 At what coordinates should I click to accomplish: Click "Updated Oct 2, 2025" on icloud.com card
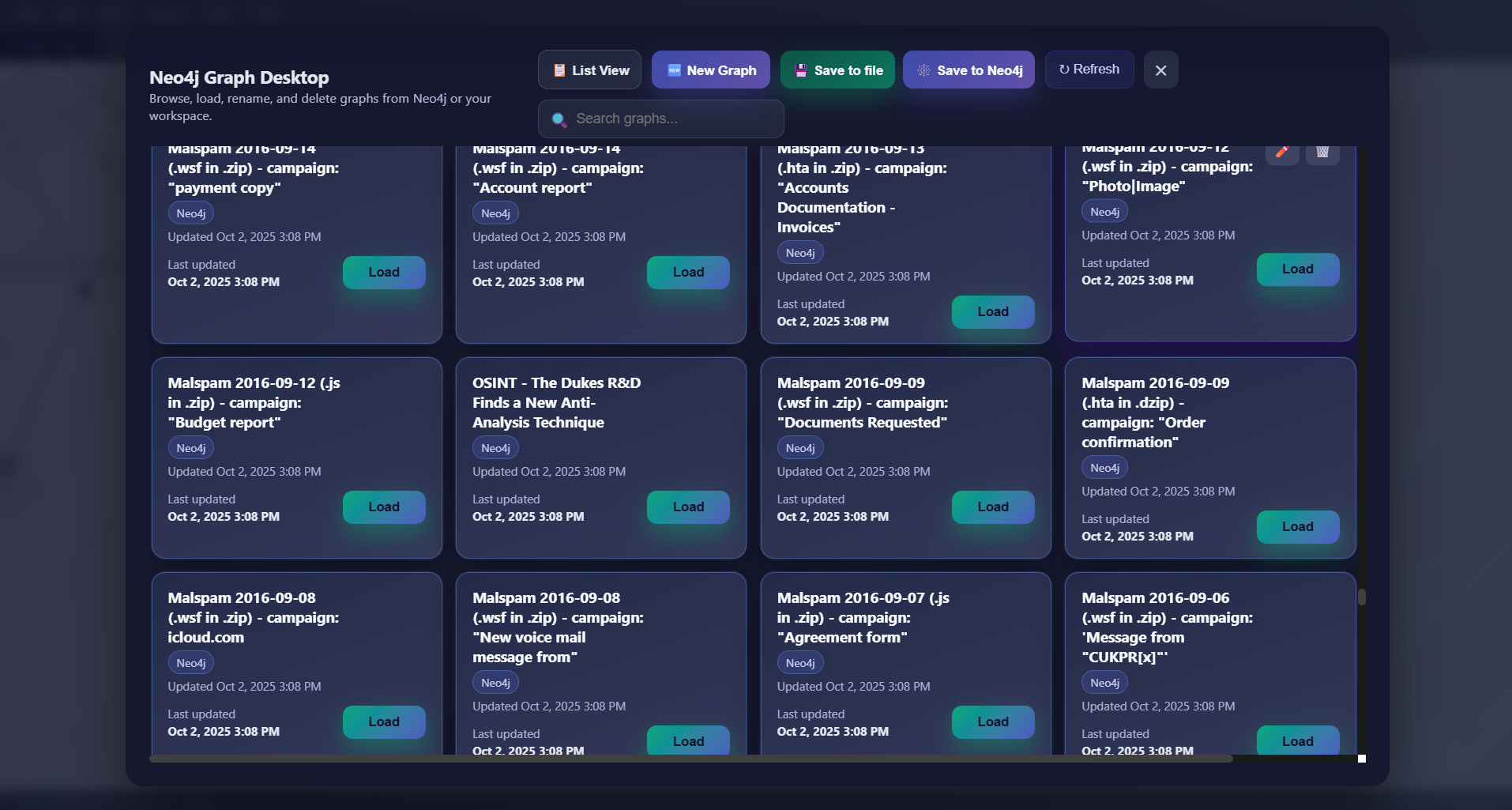(244, 687)
